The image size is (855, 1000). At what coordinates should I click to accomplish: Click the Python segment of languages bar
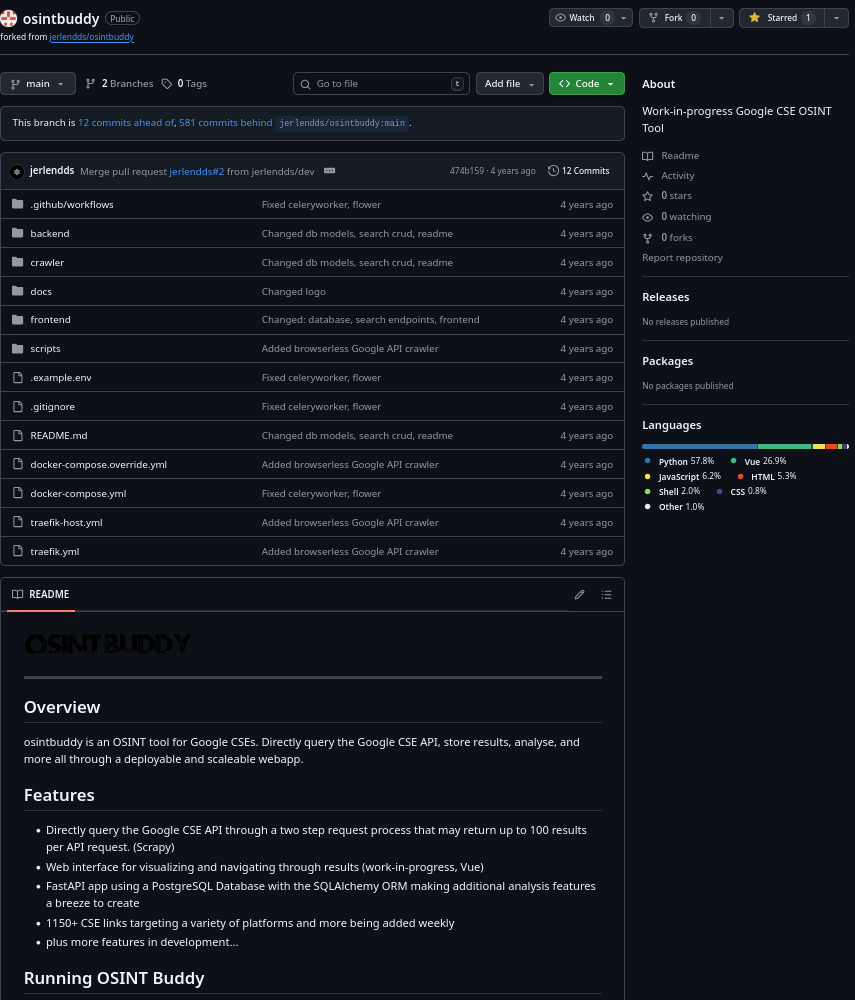699,446
